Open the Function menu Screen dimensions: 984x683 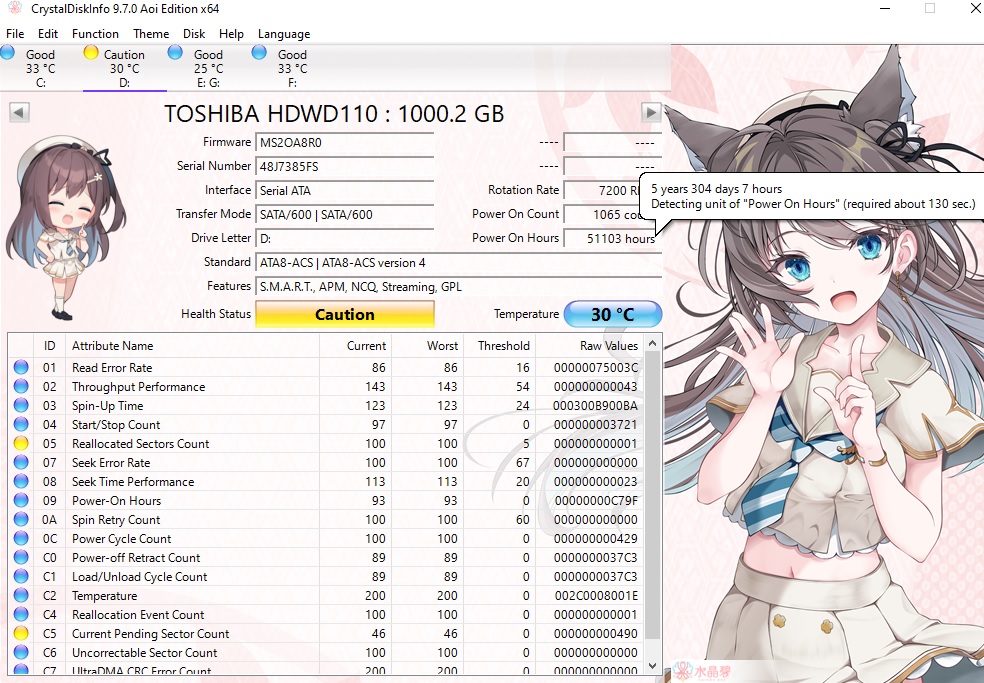click(x=95, y=34)
